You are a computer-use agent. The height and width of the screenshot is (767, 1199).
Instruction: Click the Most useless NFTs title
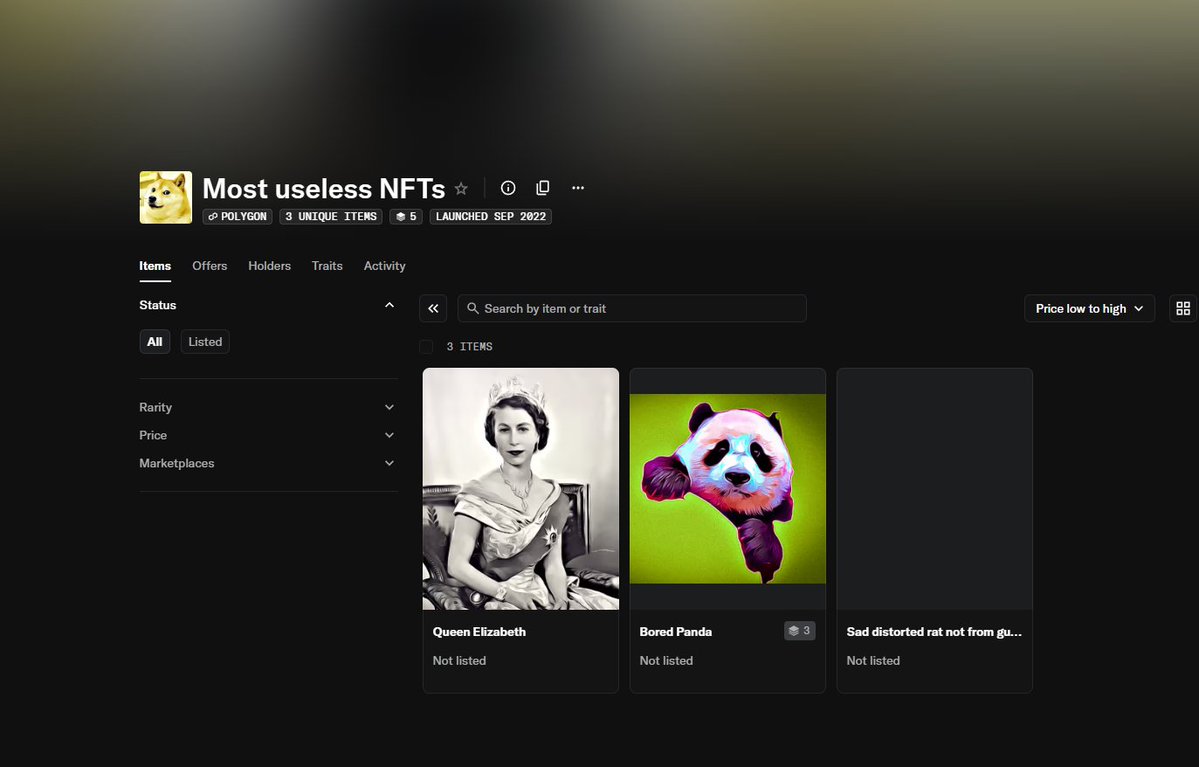tap(323, 188)
